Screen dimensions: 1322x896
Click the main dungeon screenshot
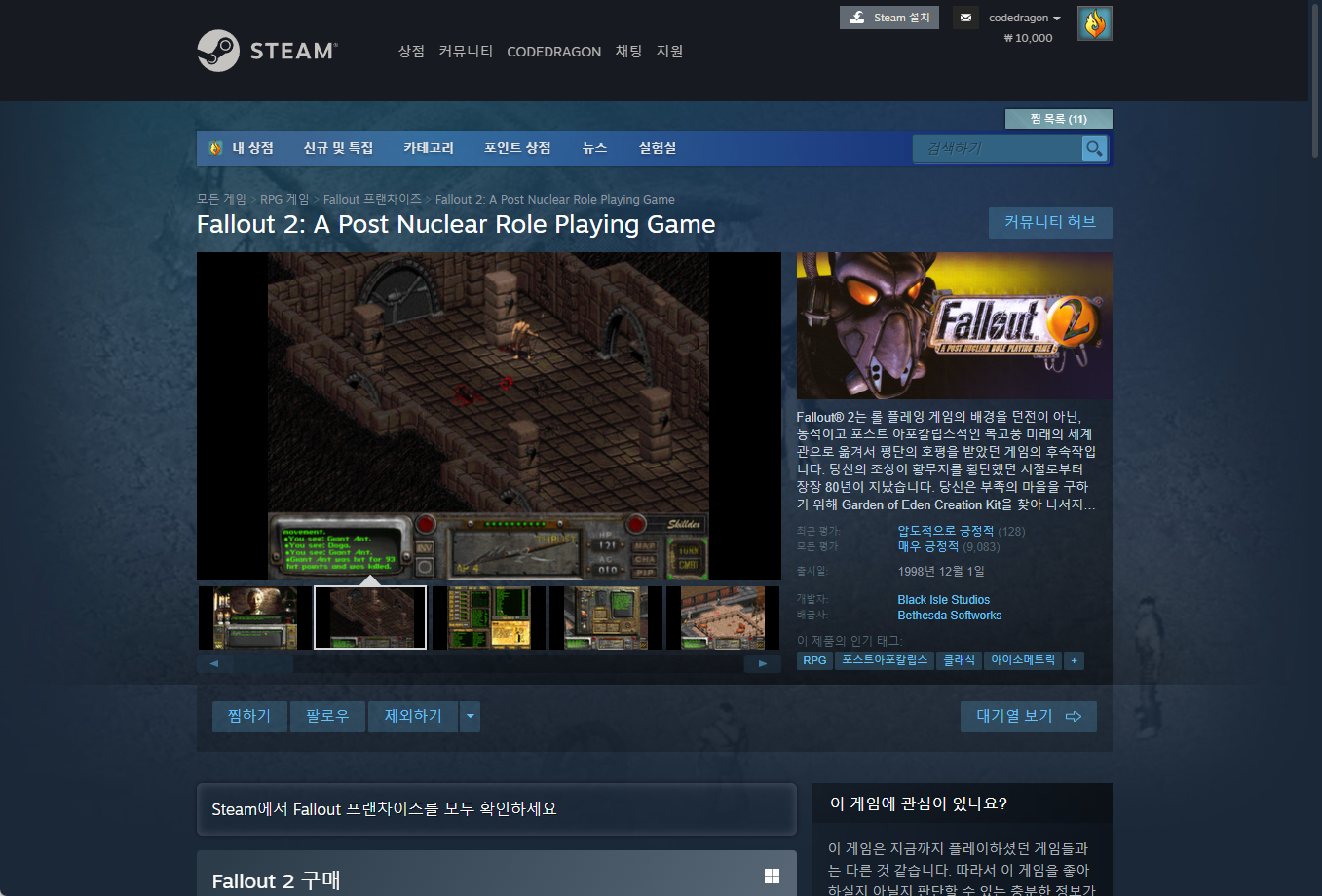click(x=489, y=416)
